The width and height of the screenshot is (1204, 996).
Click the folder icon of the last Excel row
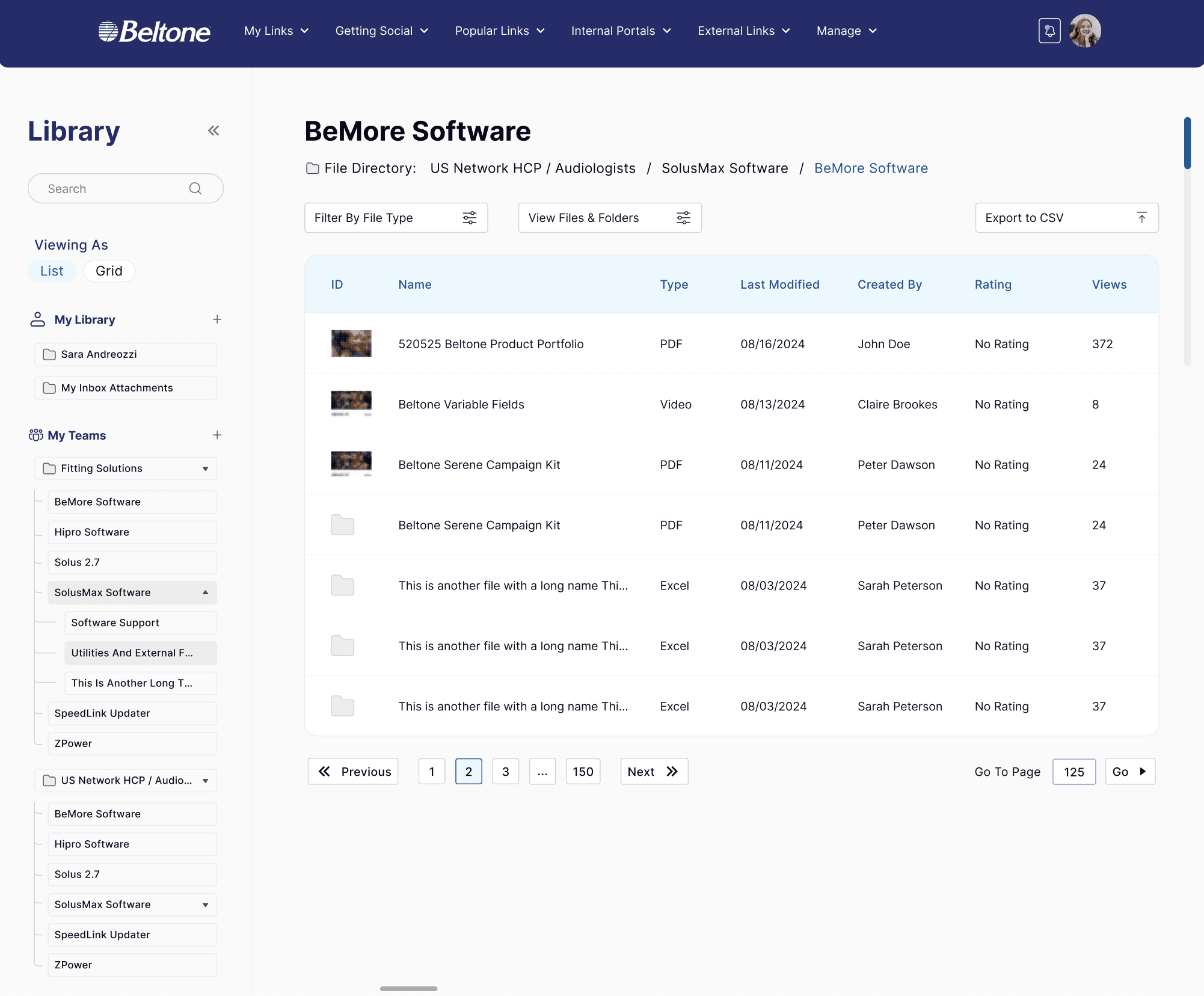point(343,706)
